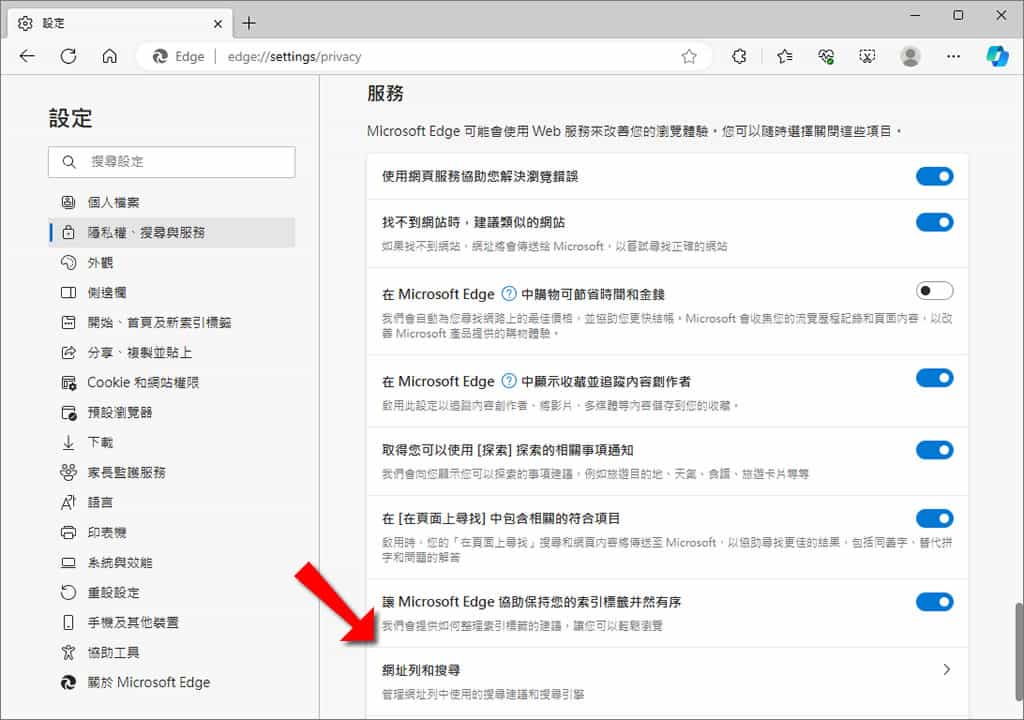1024x720 pixels.
Task: Toggle 使用網頁服務協助您解決瀏覽錯誤 switch
Action: point(934,176)
